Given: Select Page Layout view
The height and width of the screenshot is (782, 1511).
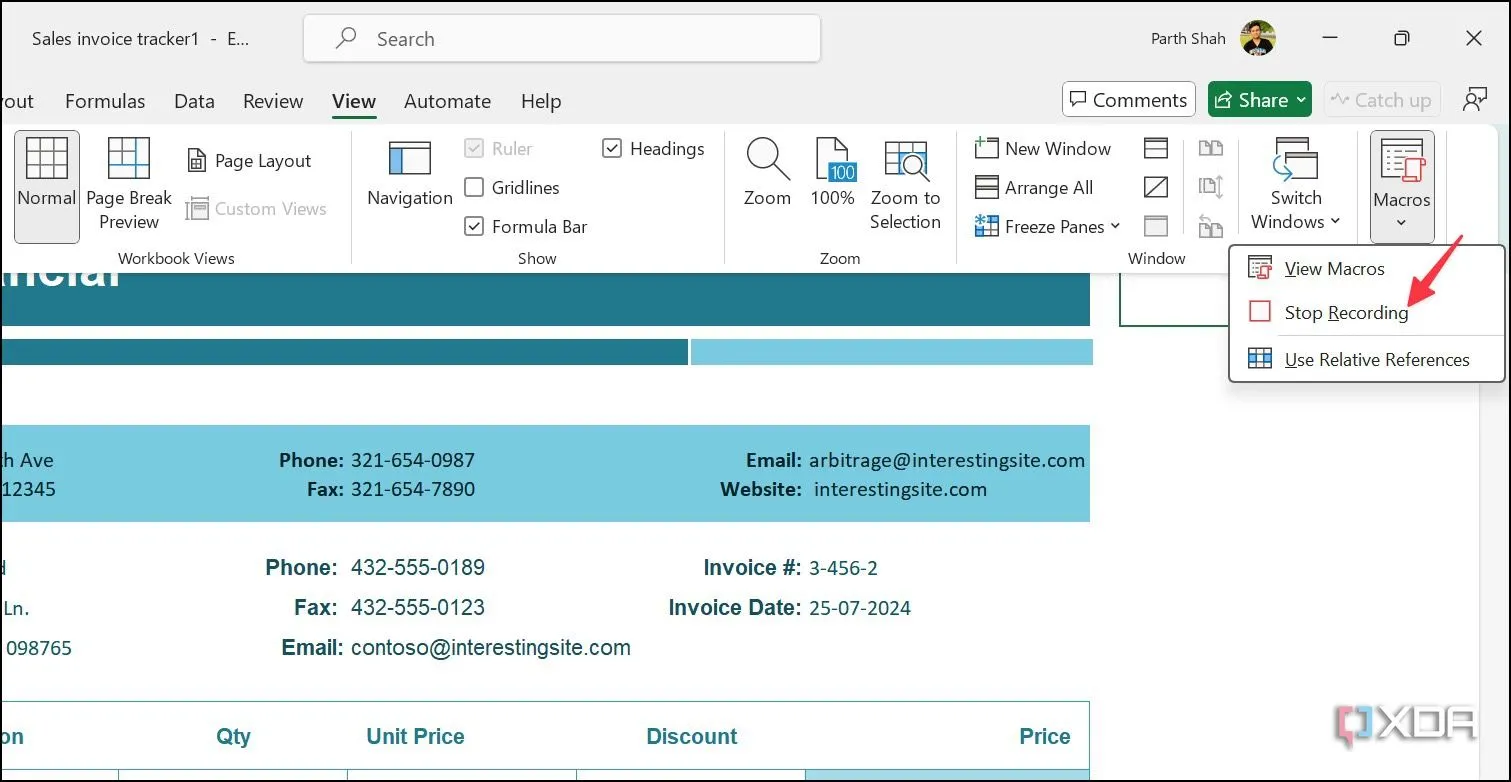Looking at the screenshot, I should (x=249, y=161).
